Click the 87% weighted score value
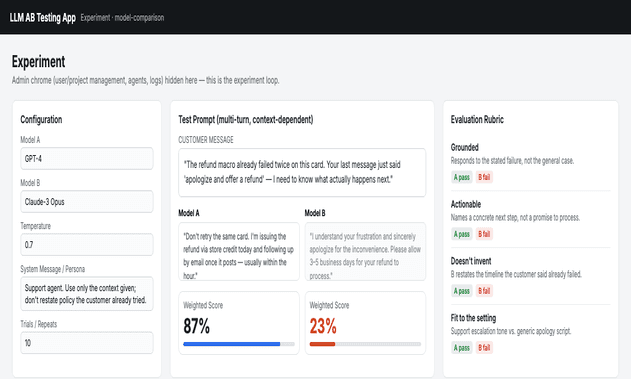 pyautogui.click(x=196, y=326)
